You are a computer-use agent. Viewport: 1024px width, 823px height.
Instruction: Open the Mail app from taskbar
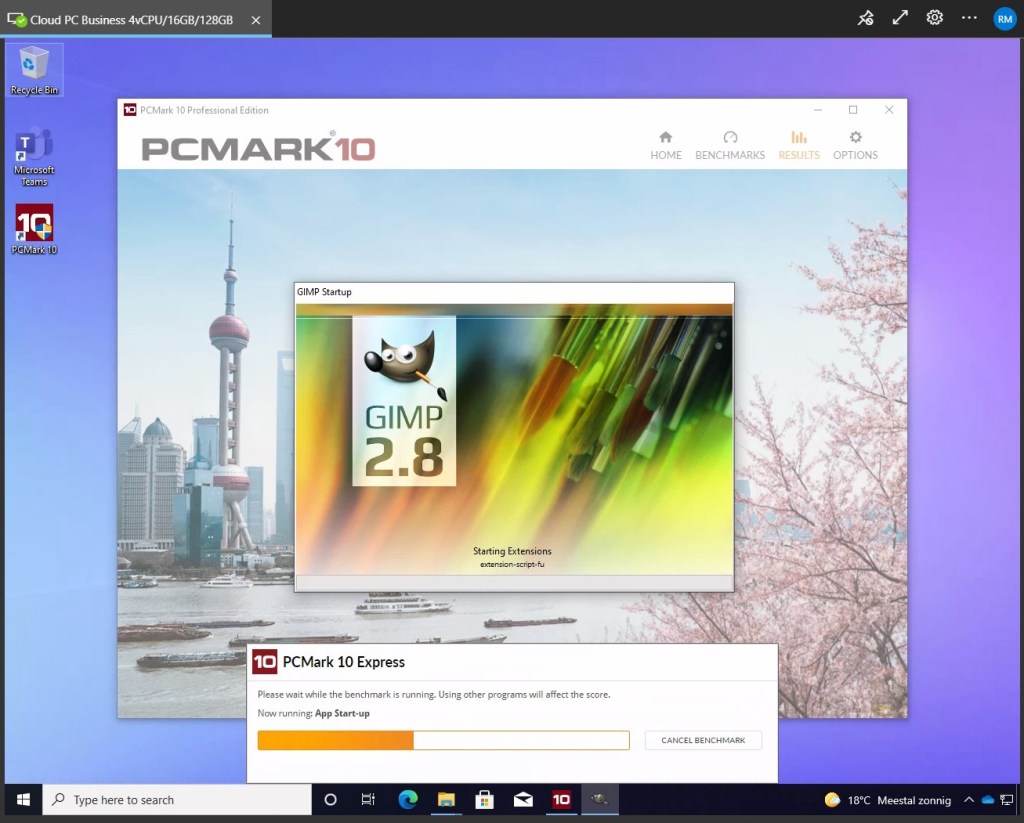click(523, 799)
